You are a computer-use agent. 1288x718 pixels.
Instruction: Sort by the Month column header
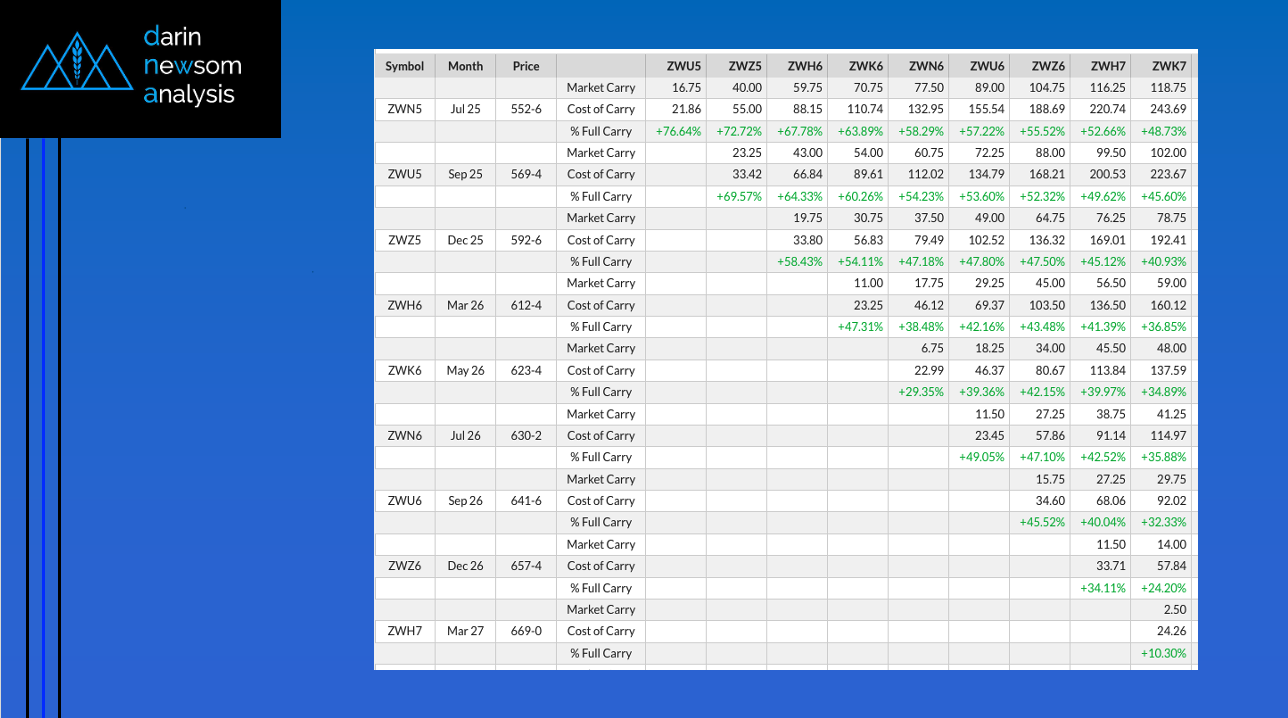[x=465, y=66]
